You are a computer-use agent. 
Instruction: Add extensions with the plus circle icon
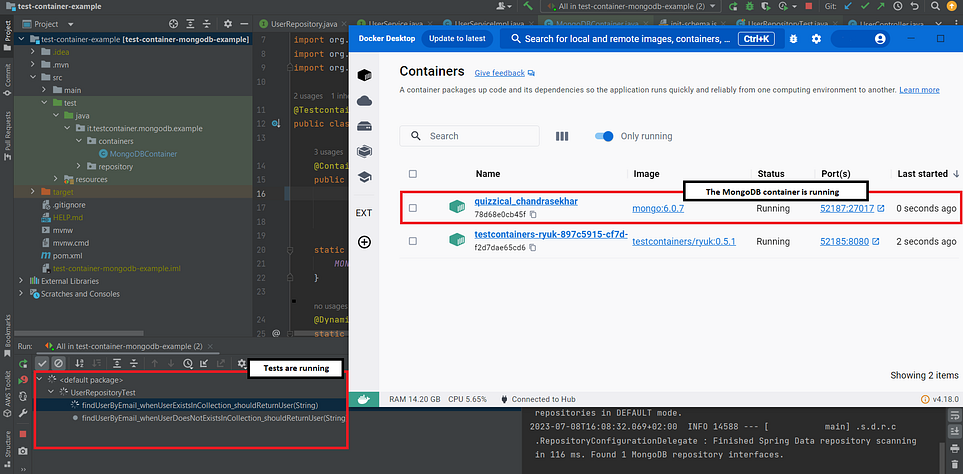pos(364,242)
